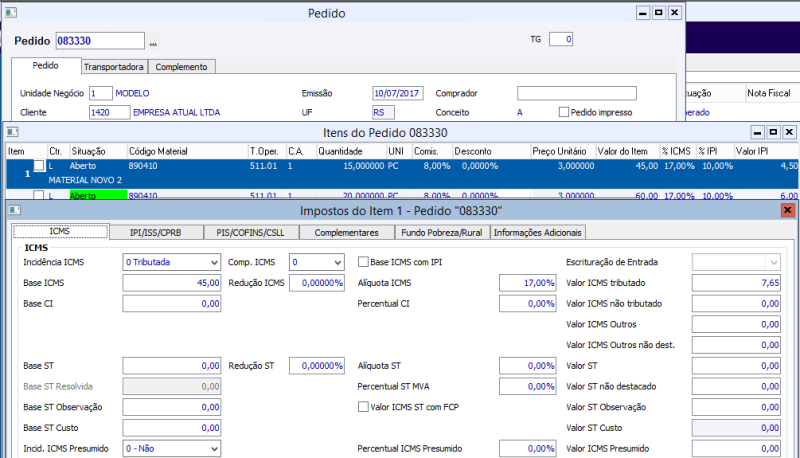Click the Percentual ST MVA field
This screenshot has height=458, width=800.
[528, 387]
